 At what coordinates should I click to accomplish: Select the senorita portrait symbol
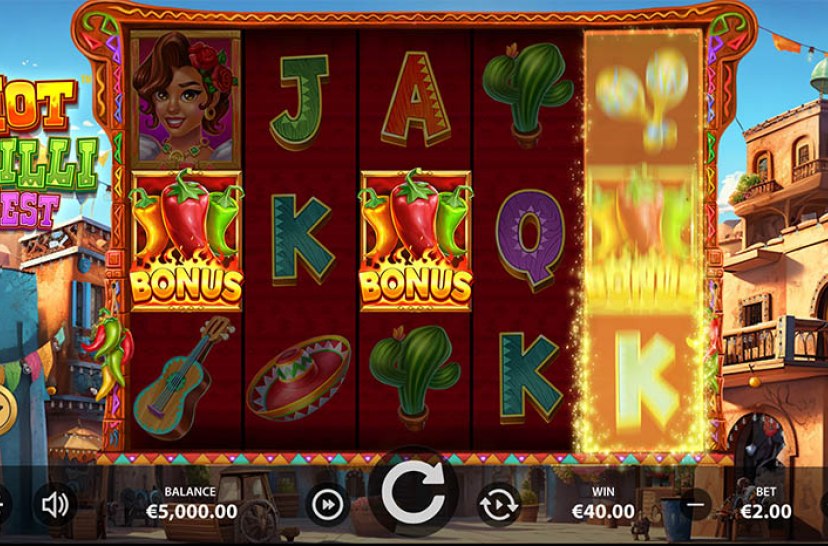pyautogui.click(x=185, y=99)
